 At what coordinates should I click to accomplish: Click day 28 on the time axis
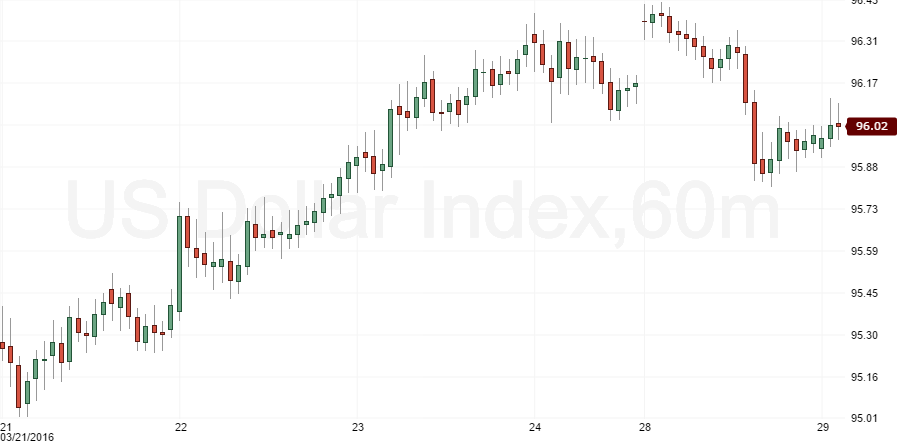(x=645, y=427)
